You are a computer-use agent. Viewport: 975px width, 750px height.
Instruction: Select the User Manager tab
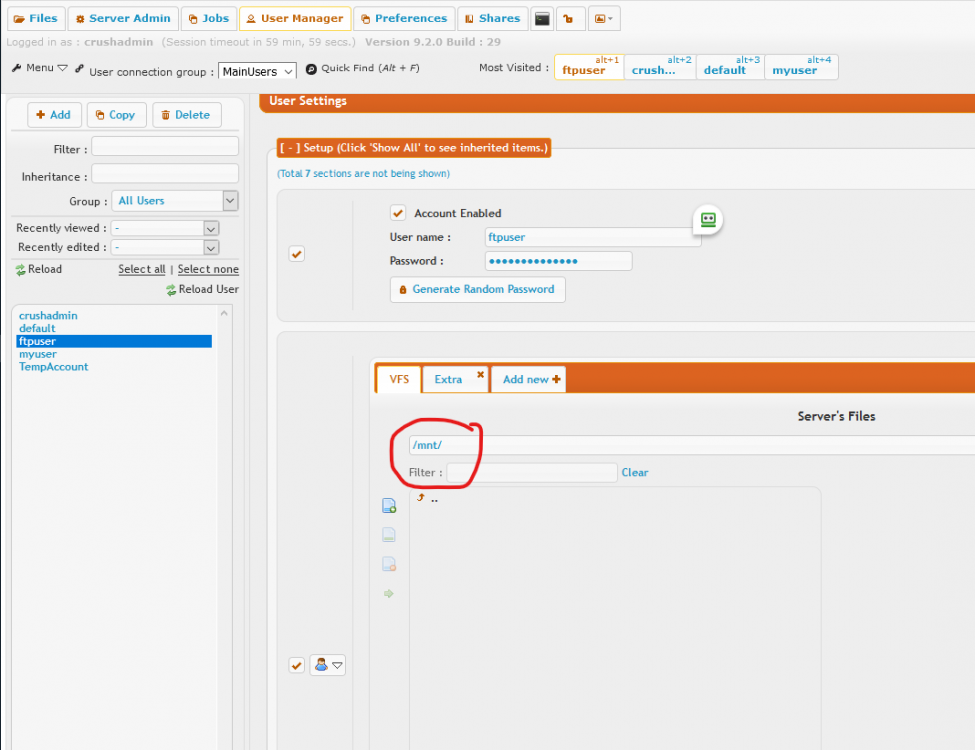[x=295, y=19]
